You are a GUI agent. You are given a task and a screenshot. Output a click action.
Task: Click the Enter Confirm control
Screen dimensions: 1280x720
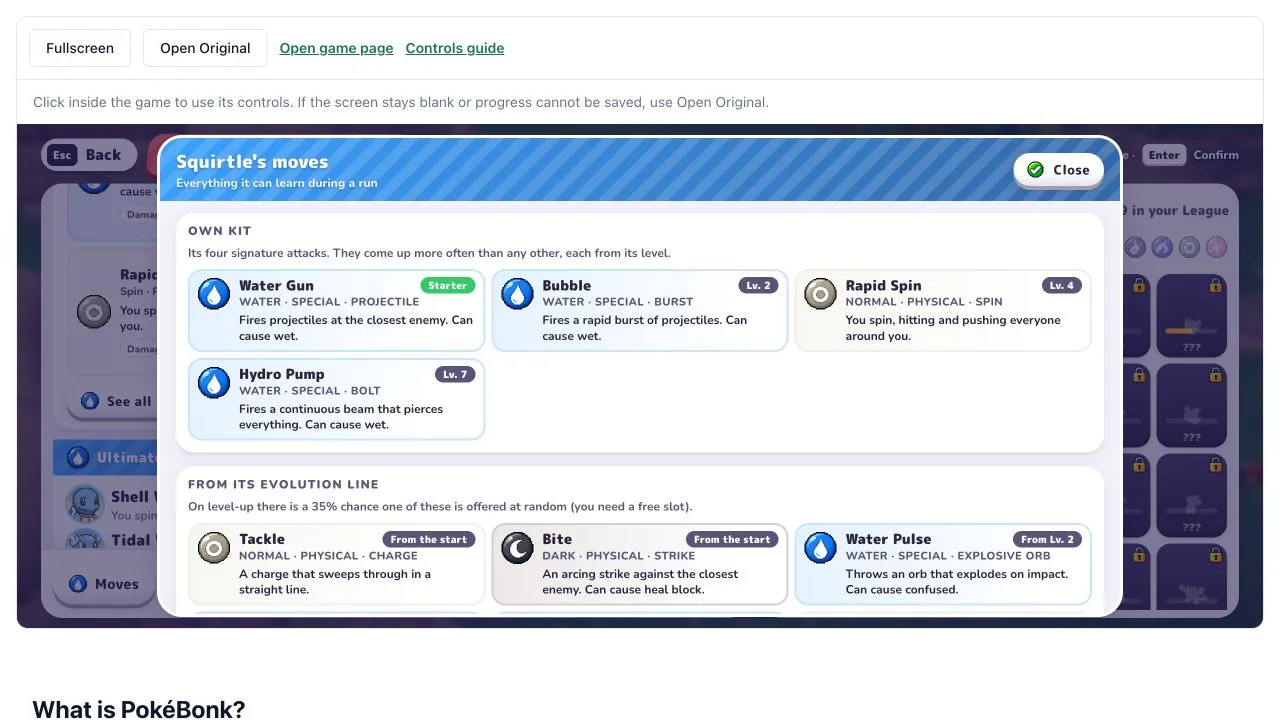1192,155
